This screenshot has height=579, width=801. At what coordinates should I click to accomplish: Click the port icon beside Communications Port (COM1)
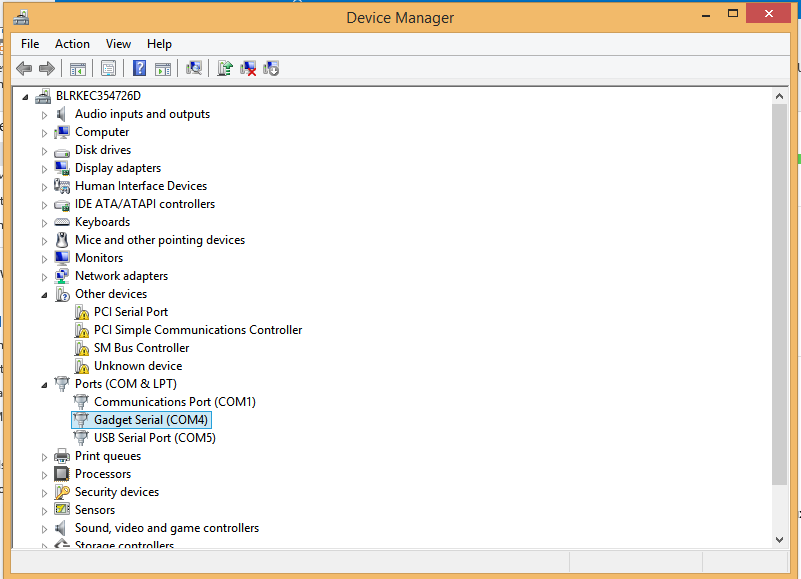(81, 402)
